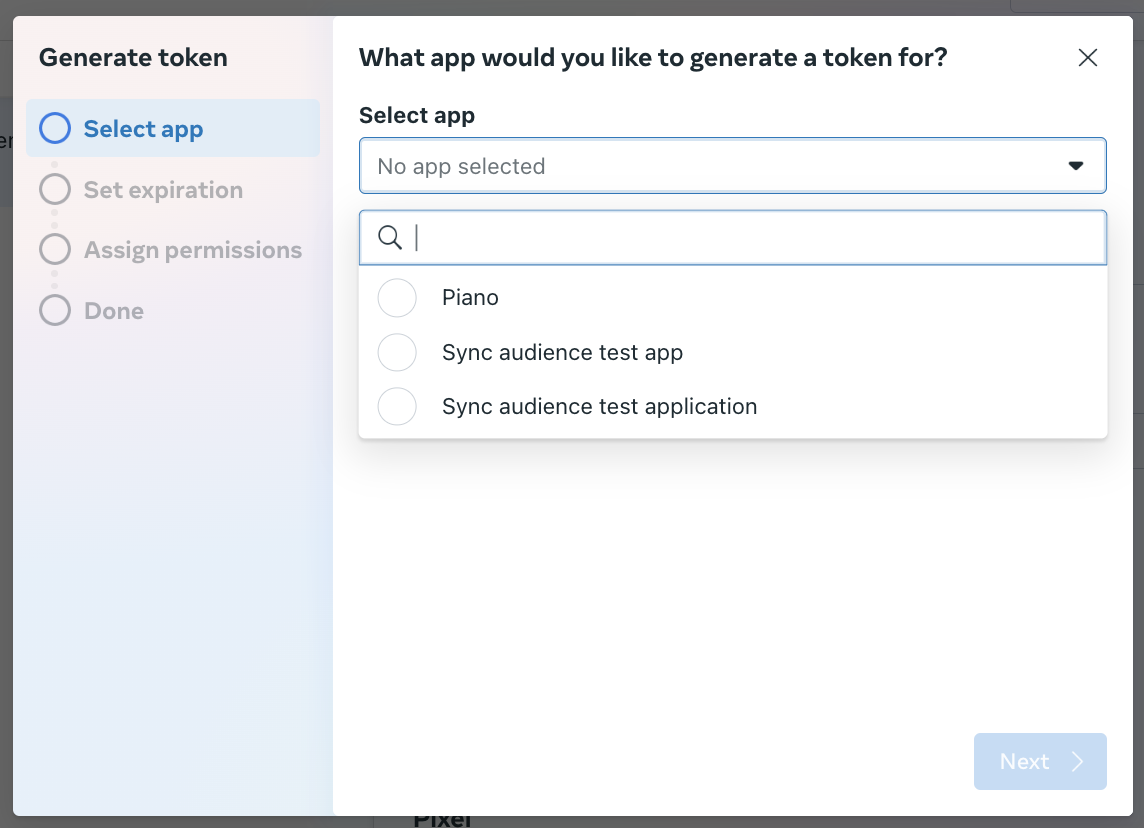Click the 'Sync audience test application' label
This screenshot has width=1144, height=828.
click(600, 406)
